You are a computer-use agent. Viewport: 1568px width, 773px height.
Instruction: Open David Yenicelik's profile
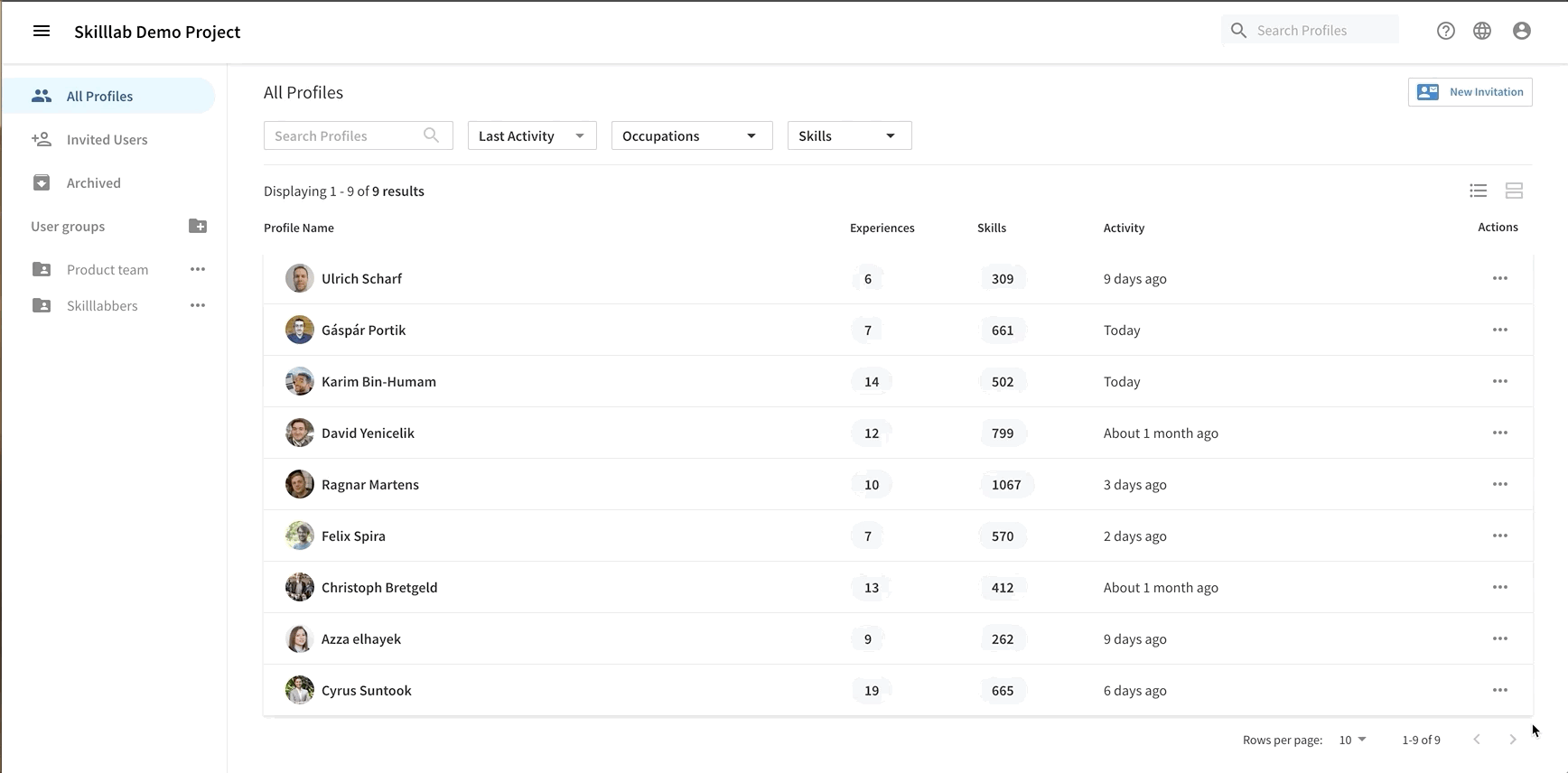[x=368, y=433]
